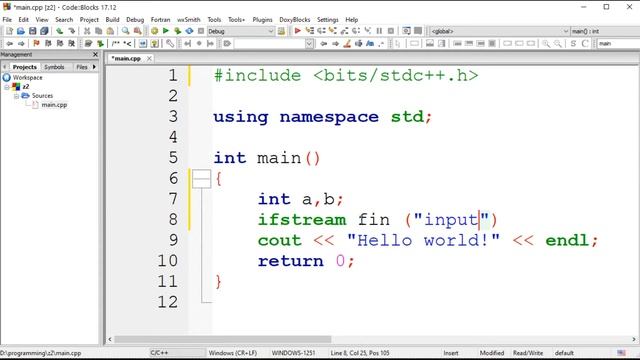640x360 pixels.
Task: Open the Plugins menu
Action: click(262, 20)
